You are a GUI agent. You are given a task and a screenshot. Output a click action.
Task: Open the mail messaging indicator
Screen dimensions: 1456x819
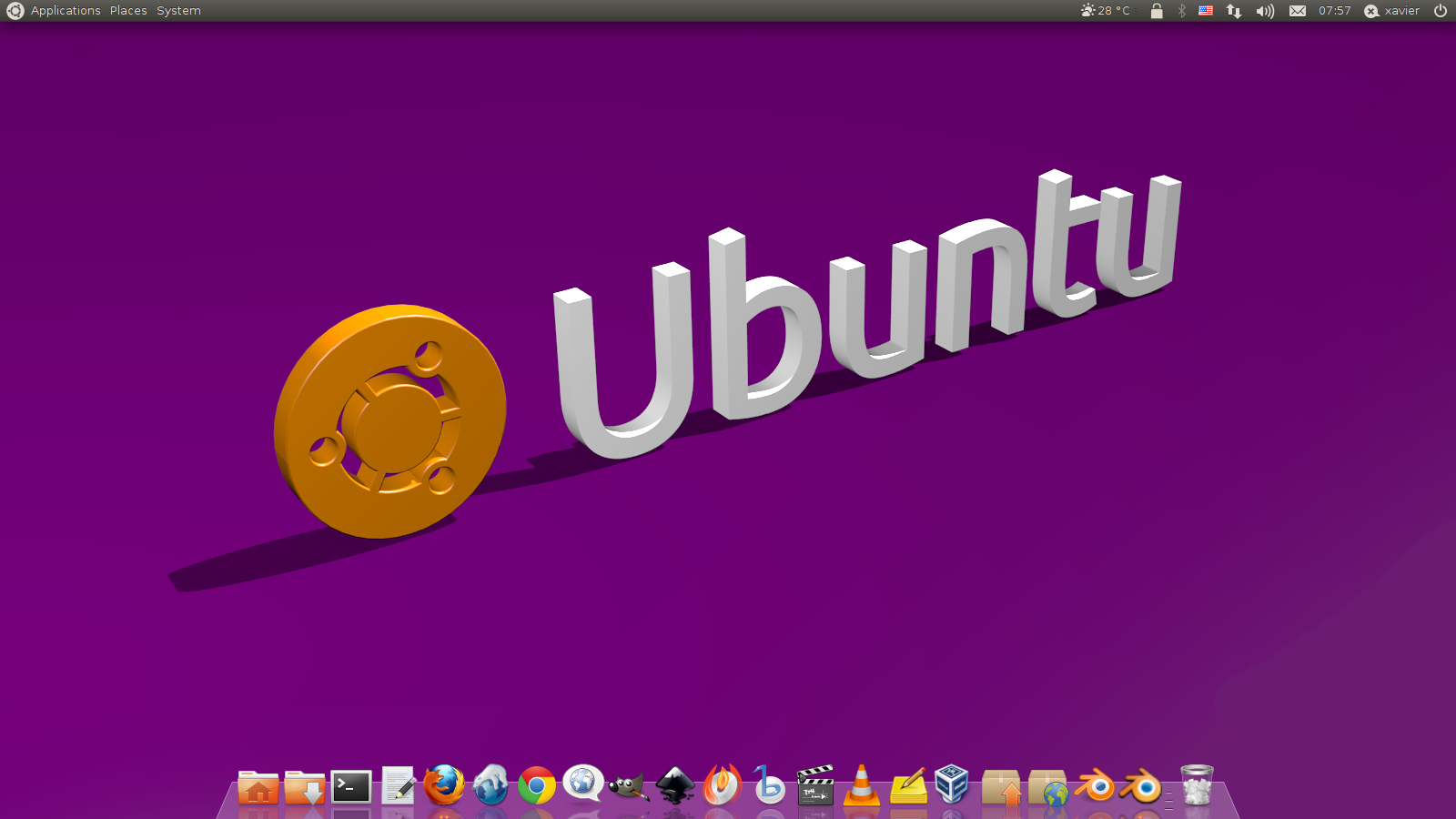click(x=1298, y=11)
